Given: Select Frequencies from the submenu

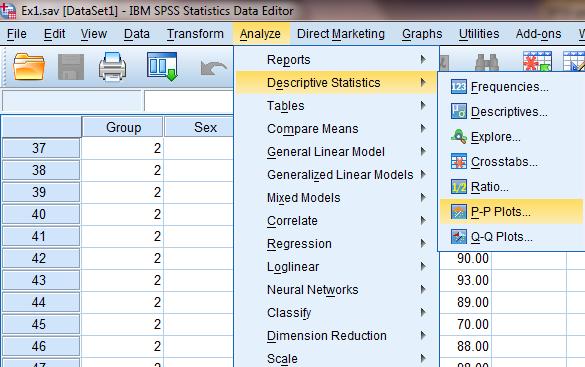Looking at the screenshot, I should pos(510,87).
